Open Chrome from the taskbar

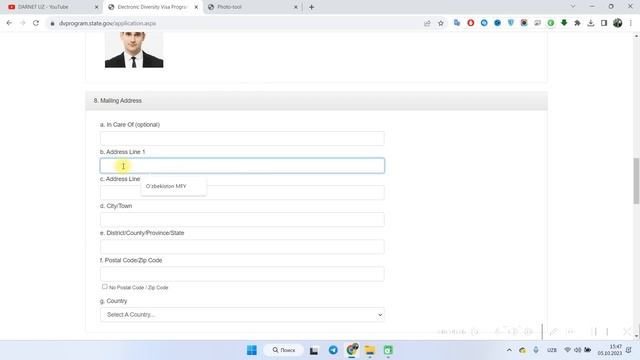352,350
